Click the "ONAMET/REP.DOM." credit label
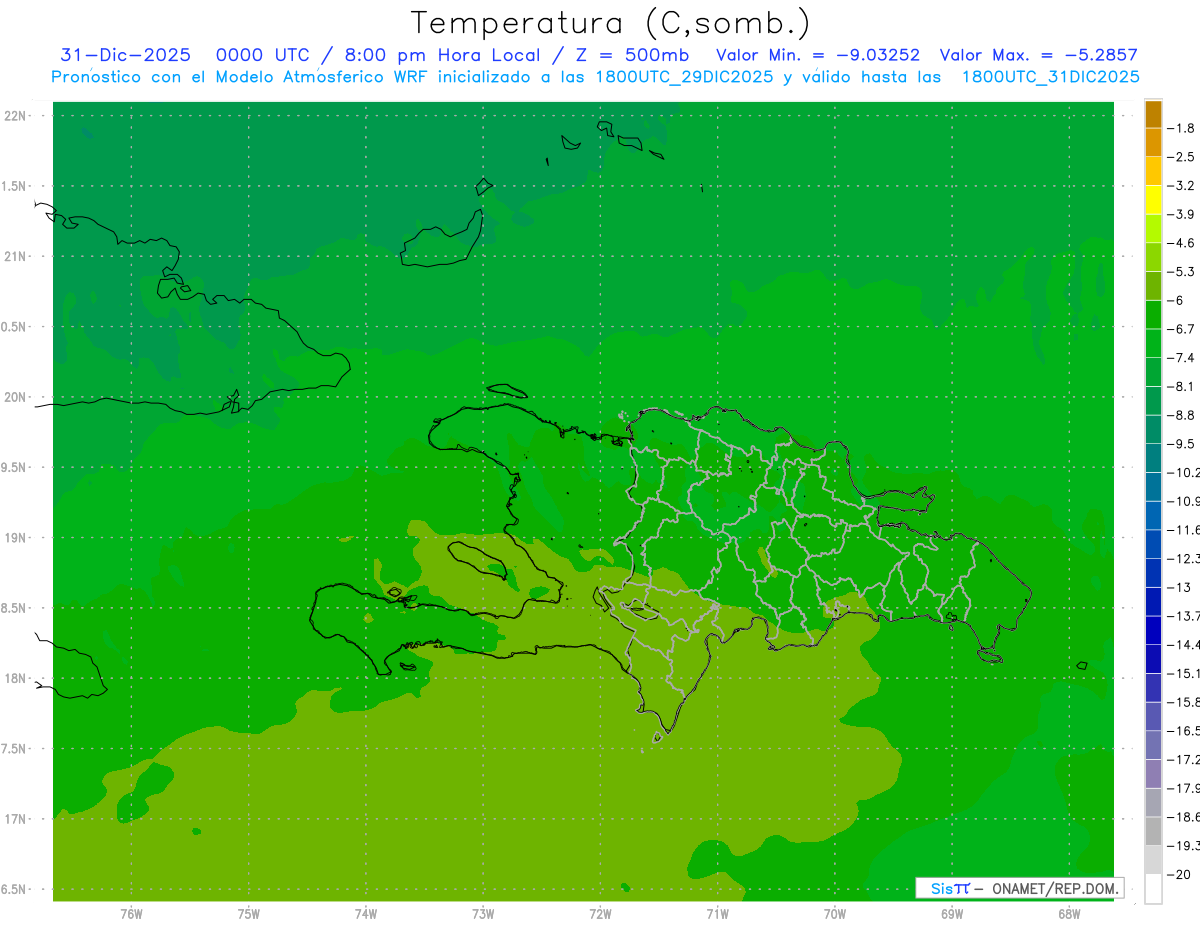1200x927 pixels. (x=1054, y=888)
